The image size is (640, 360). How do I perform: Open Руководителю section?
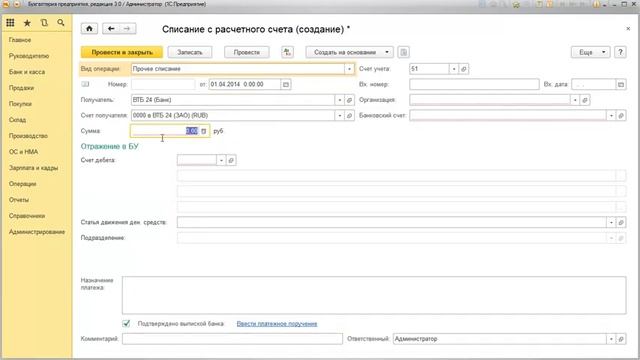[x=29, y=56]
